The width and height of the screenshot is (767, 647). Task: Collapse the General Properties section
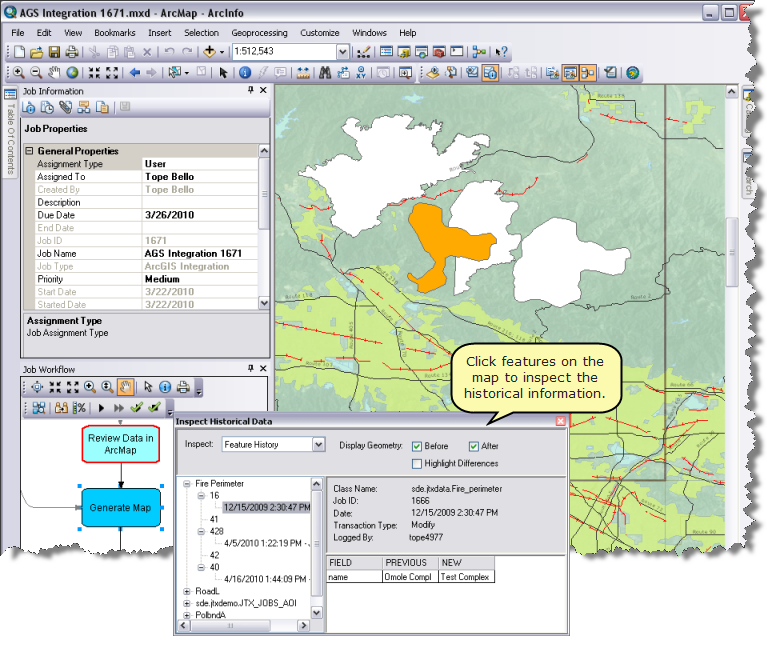point(29,151)
